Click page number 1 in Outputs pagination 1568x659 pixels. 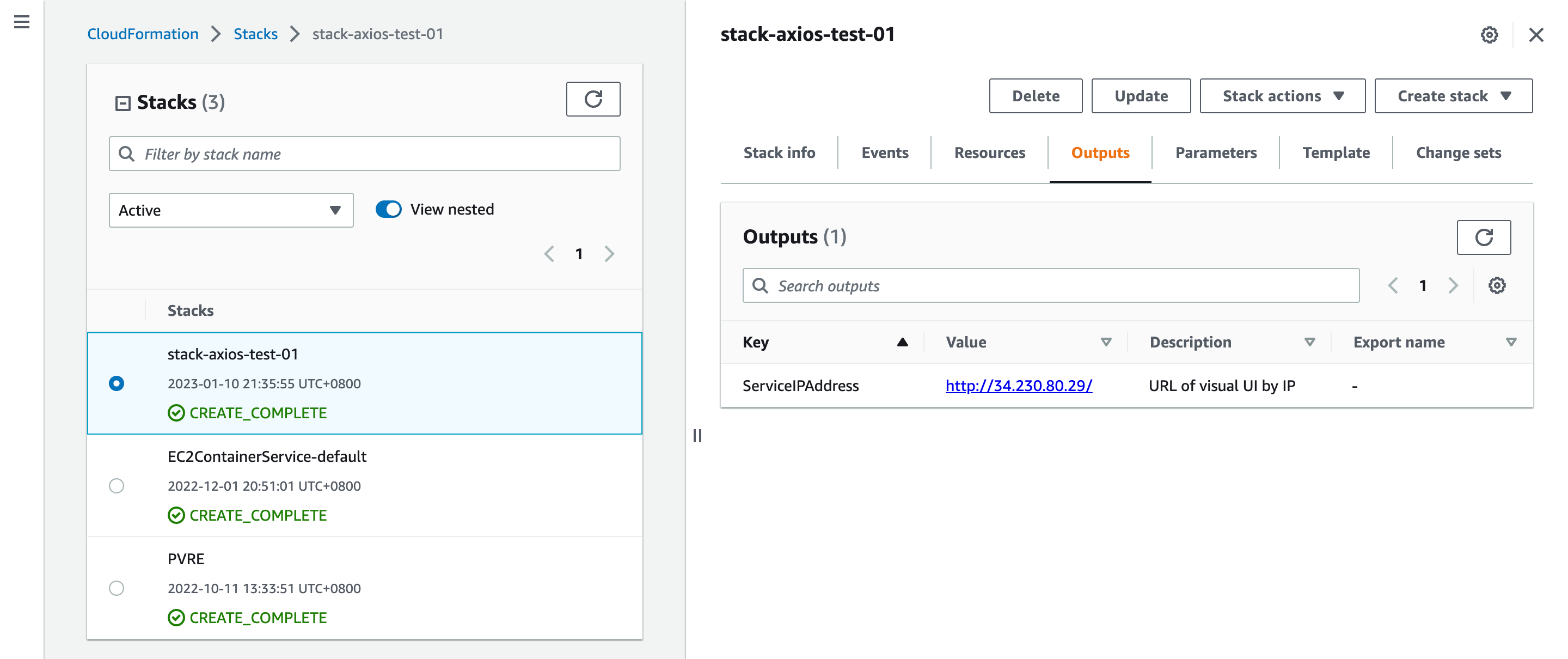tap(1423, 285)
